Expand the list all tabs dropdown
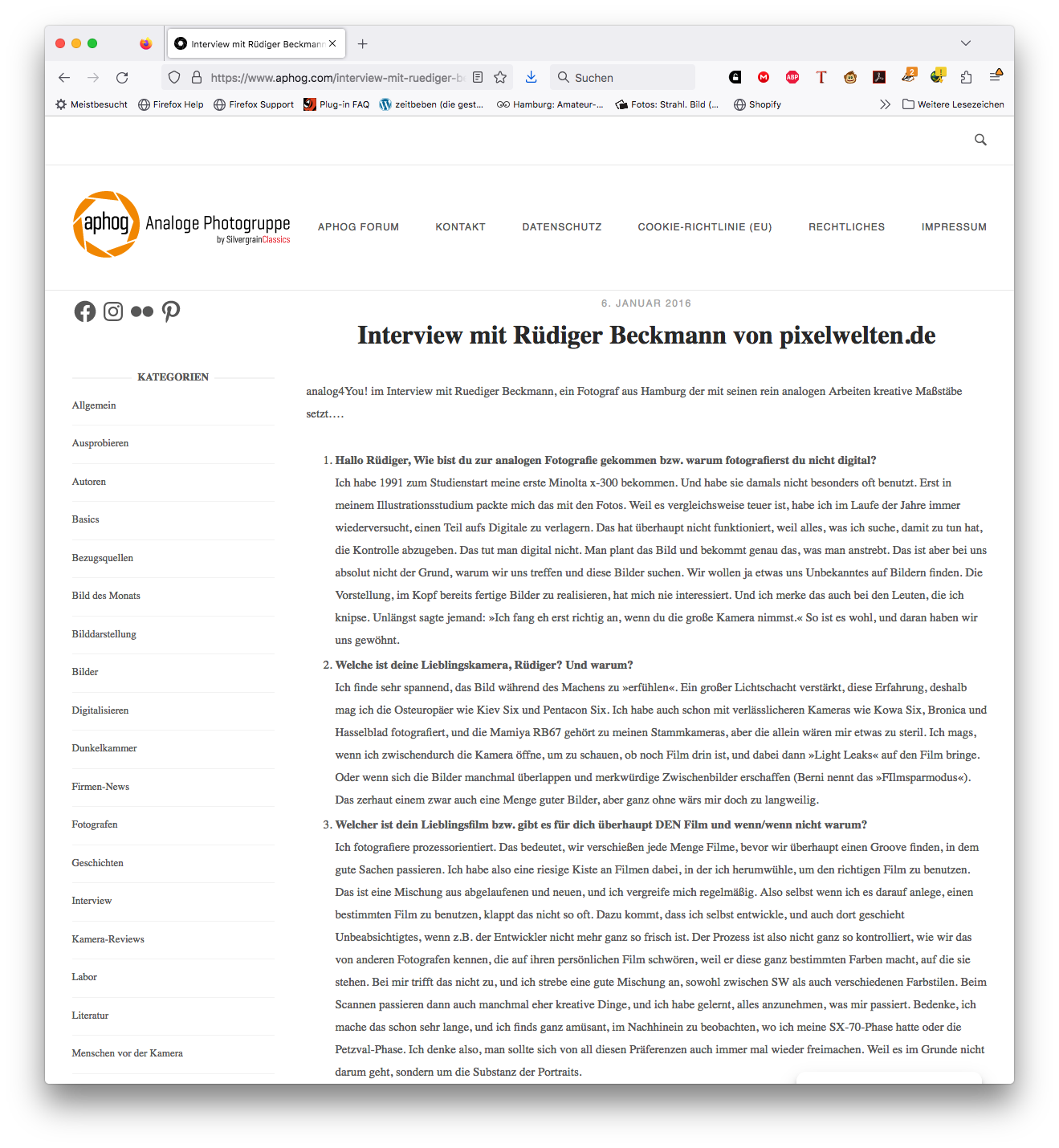 966,43
